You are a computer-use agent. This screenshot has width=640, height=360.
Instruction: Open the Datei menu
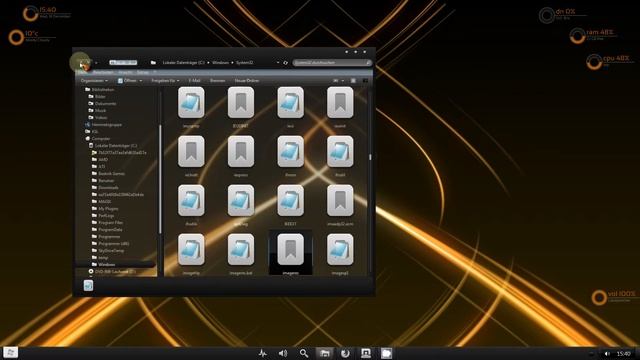click(82, 72)
